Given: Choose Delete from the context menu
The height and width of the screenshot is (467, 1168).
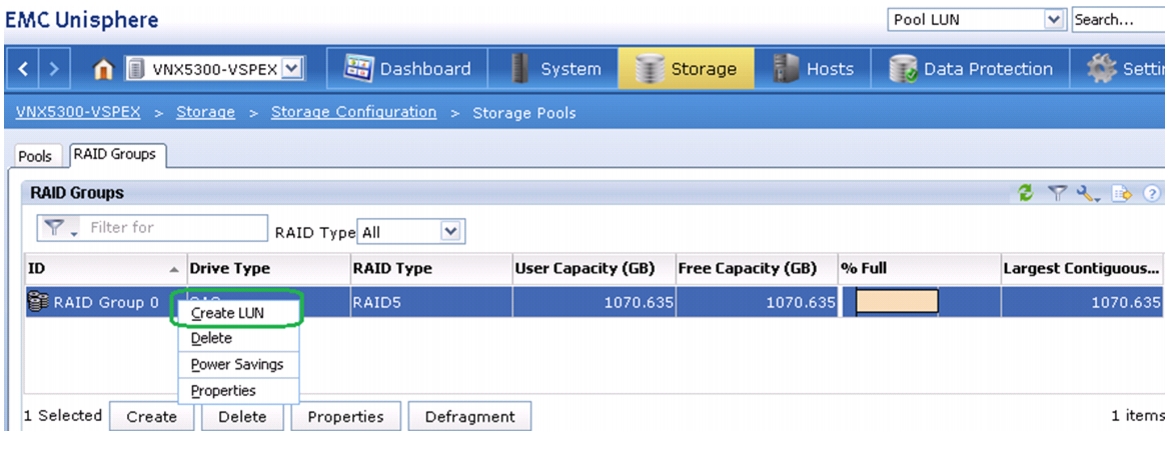Looking at the screenshot, I should tap(238, 338).
